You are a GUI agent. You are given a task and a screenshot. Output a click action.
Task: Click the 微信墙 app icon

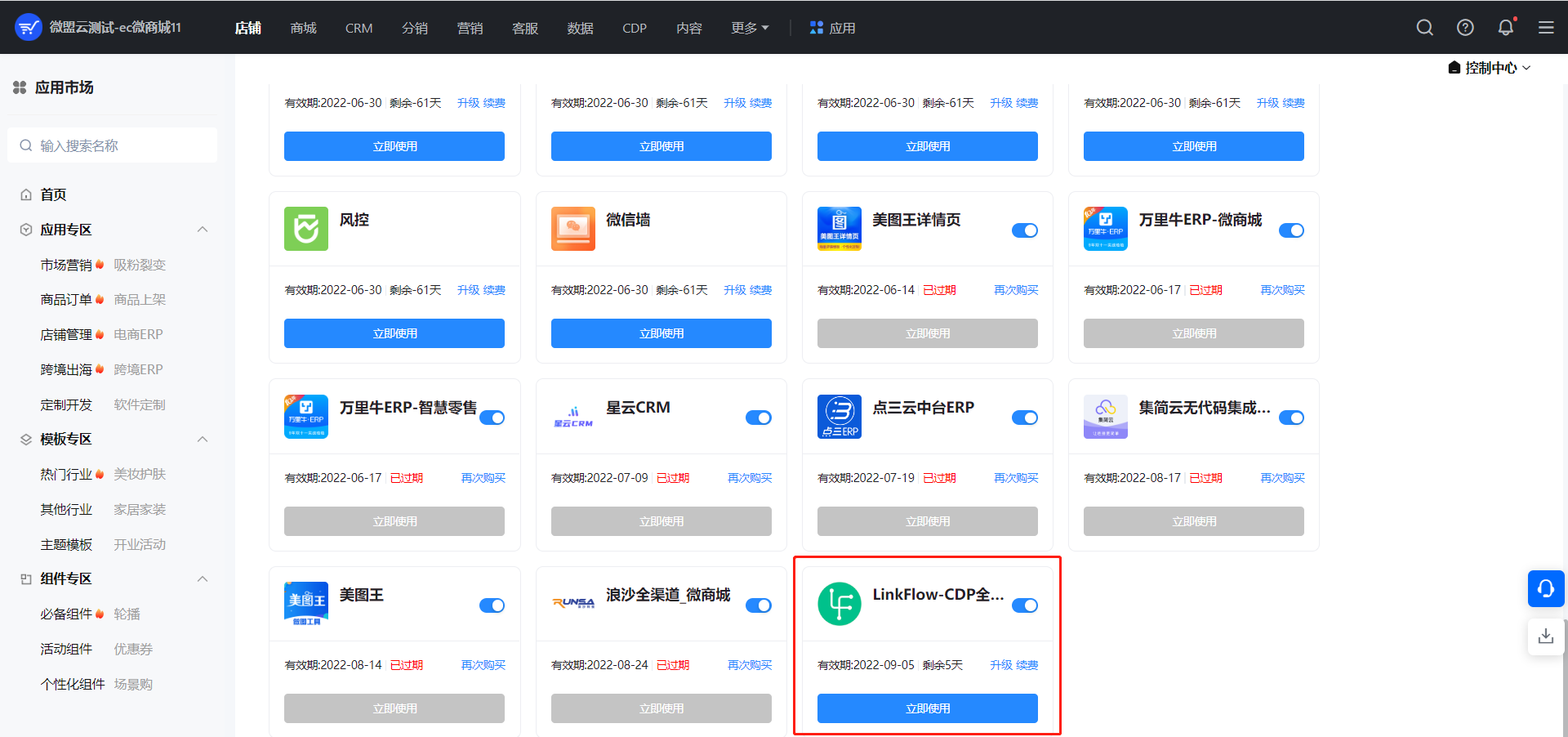(573, 229)
